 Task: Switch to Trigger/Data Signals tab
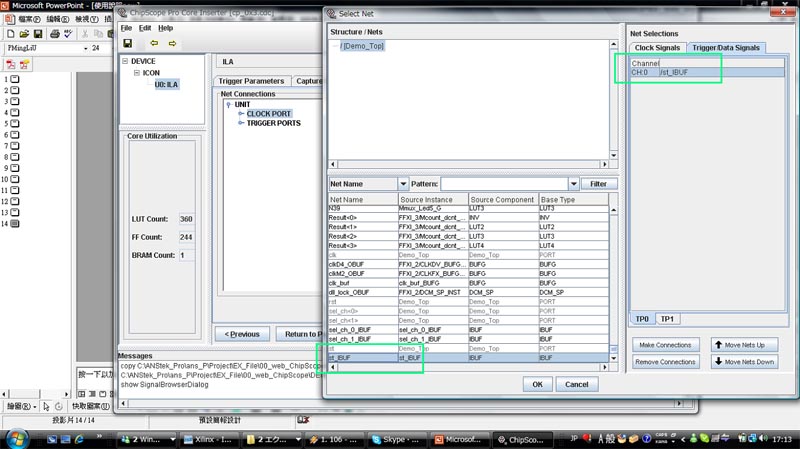pos(726,47)
